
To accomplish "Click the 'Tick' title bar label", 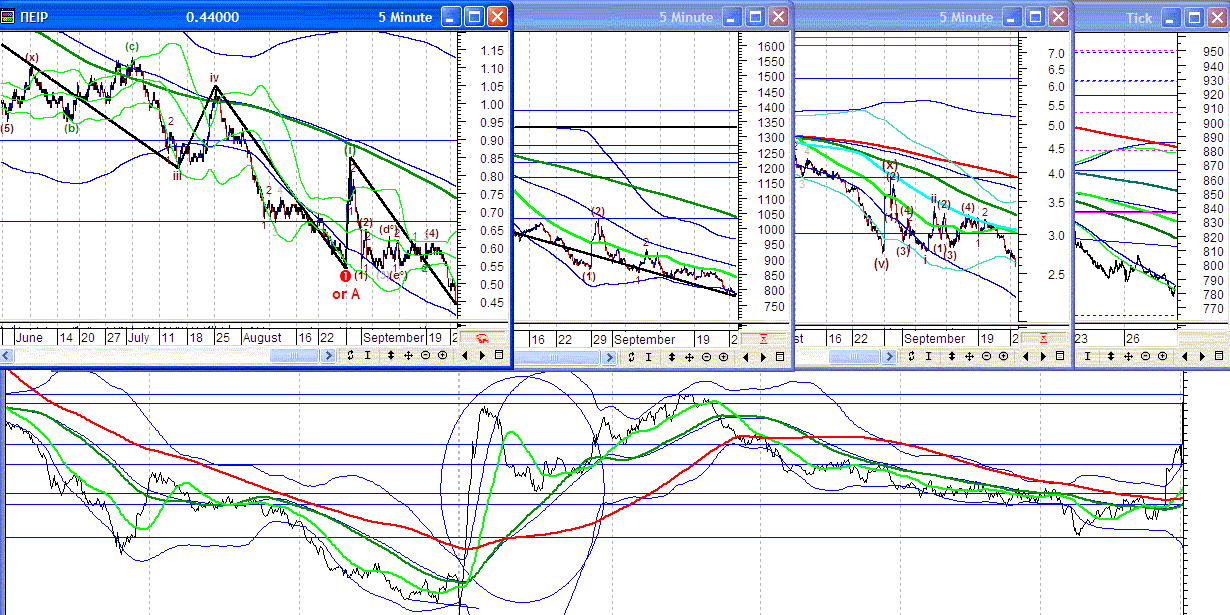I will pos(1139,18).
